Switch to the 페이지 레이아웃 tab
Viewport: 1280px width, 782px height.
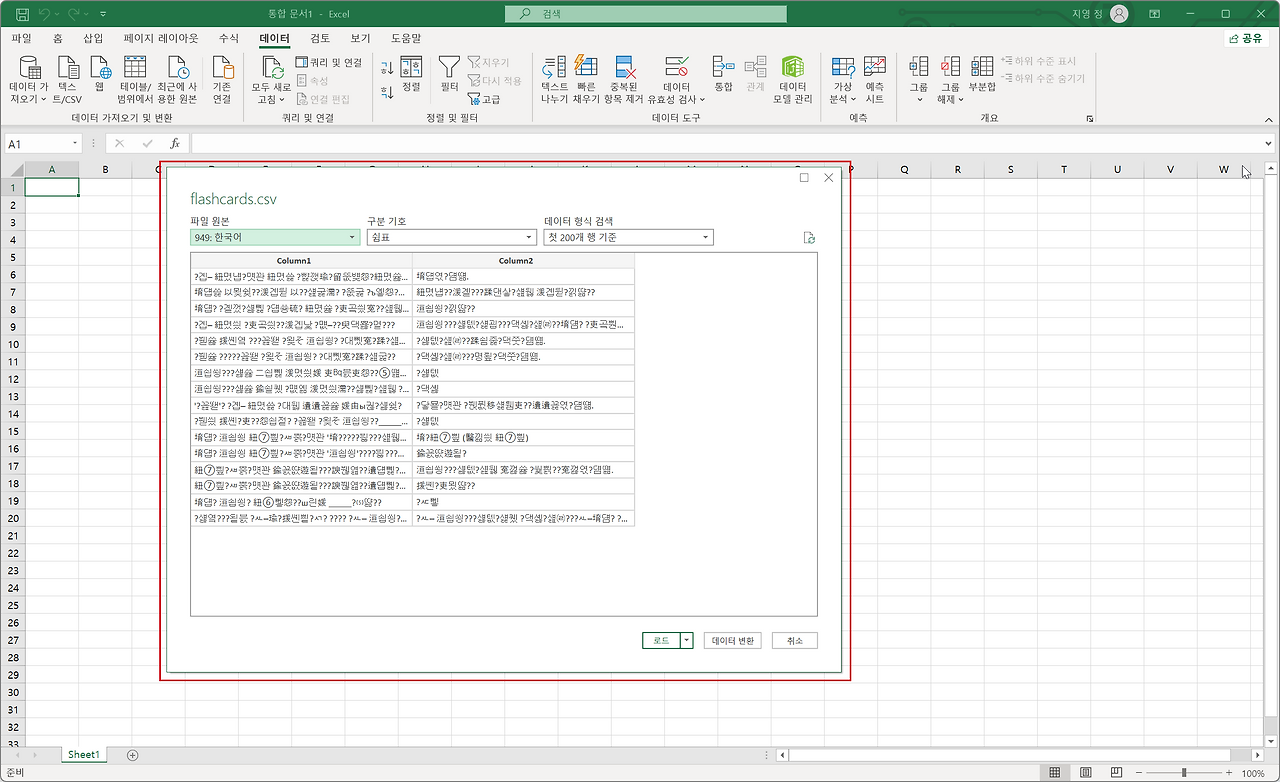pos(161,38)
